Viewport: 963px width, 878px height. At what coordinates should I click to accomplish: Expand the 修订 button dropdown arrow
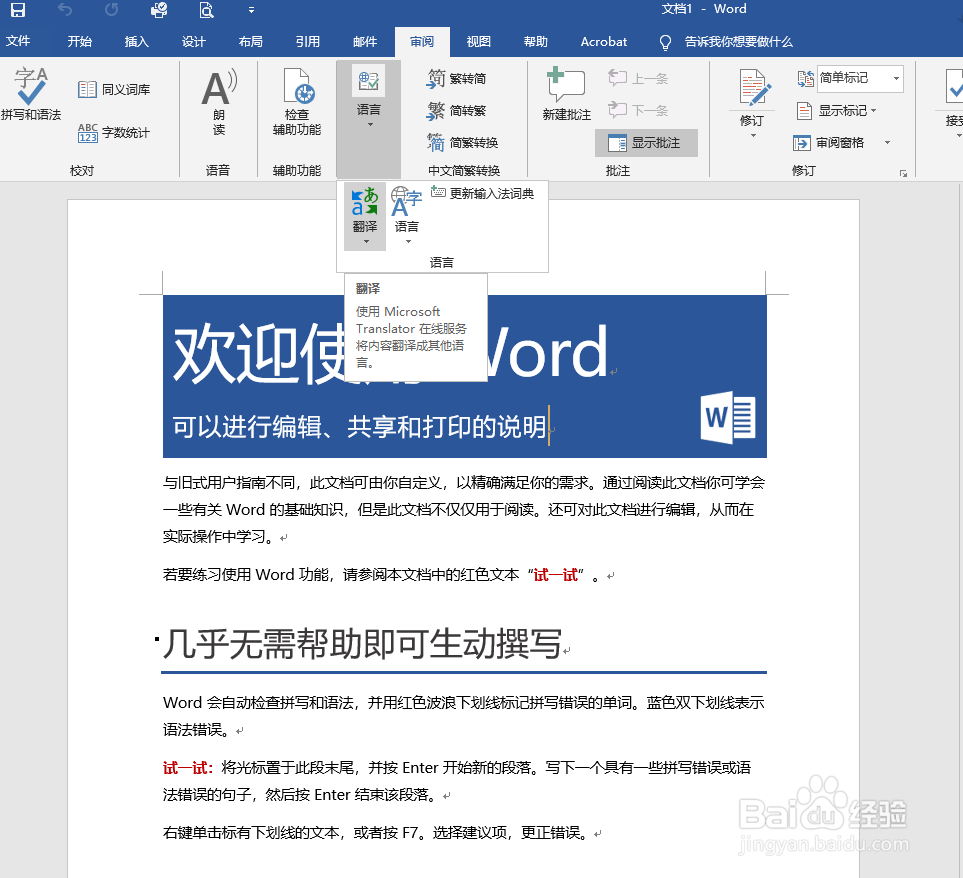click(x=753, y=136)
